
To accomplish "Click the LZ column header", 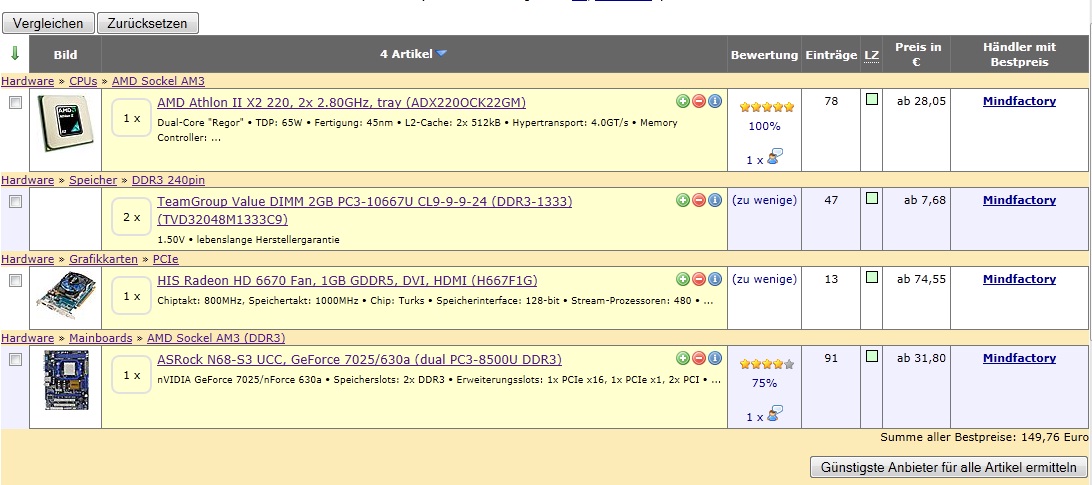I will pos(872,55).
